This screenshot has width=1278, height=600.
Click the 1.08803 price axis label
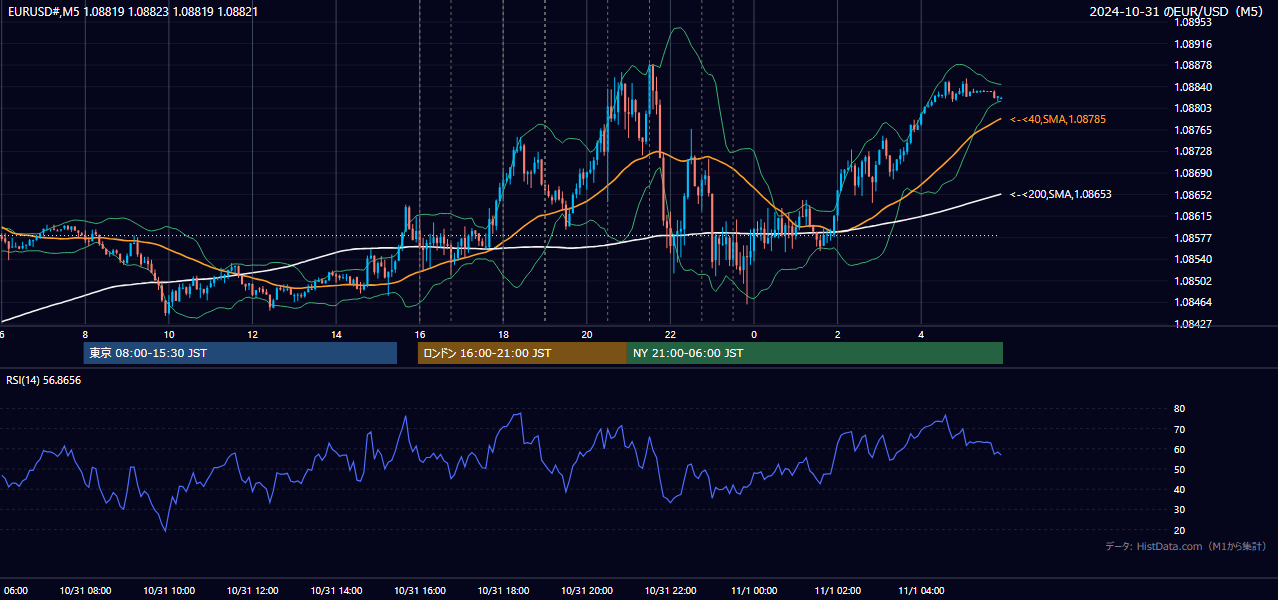point(1194,108)
